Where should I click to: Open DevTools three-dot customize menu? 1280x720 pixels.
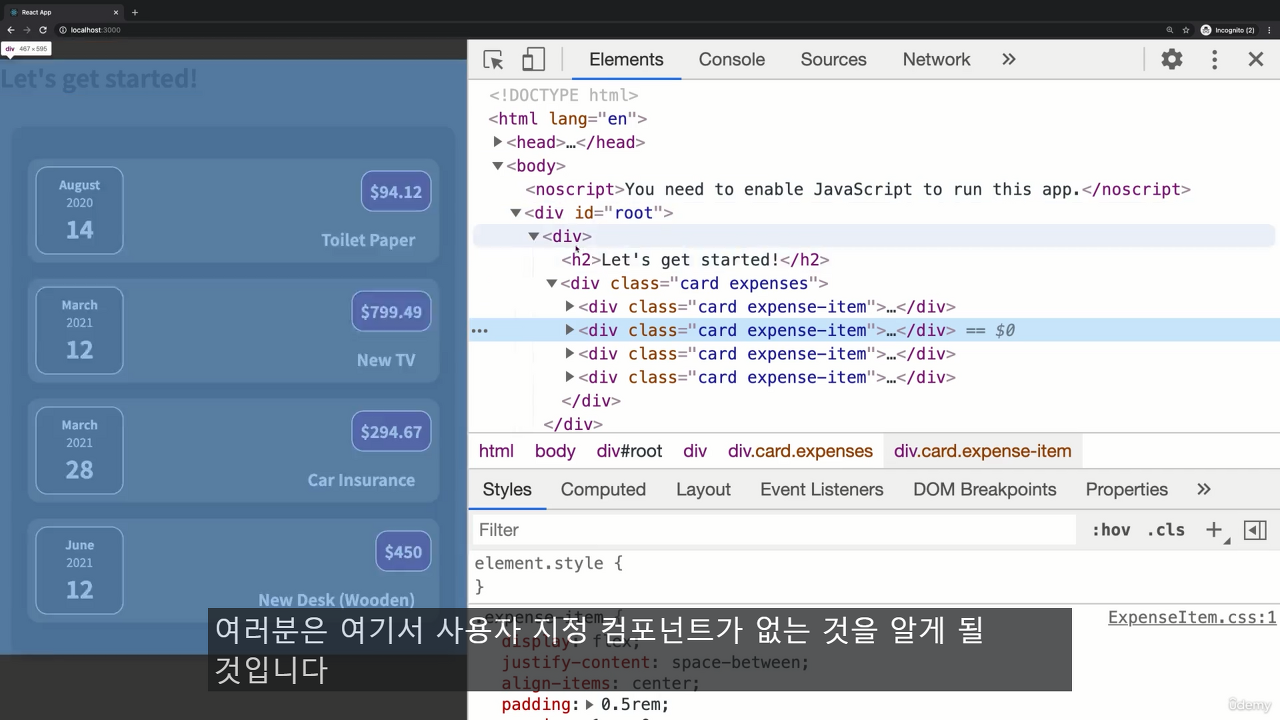click(1215, 59)
